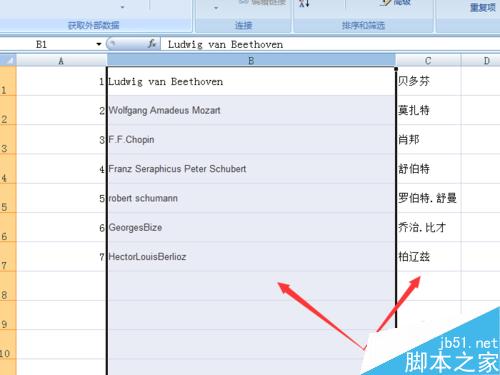
Task: Click column A cell with number 7
Action: pyautogui.click(x=61, y=257)
